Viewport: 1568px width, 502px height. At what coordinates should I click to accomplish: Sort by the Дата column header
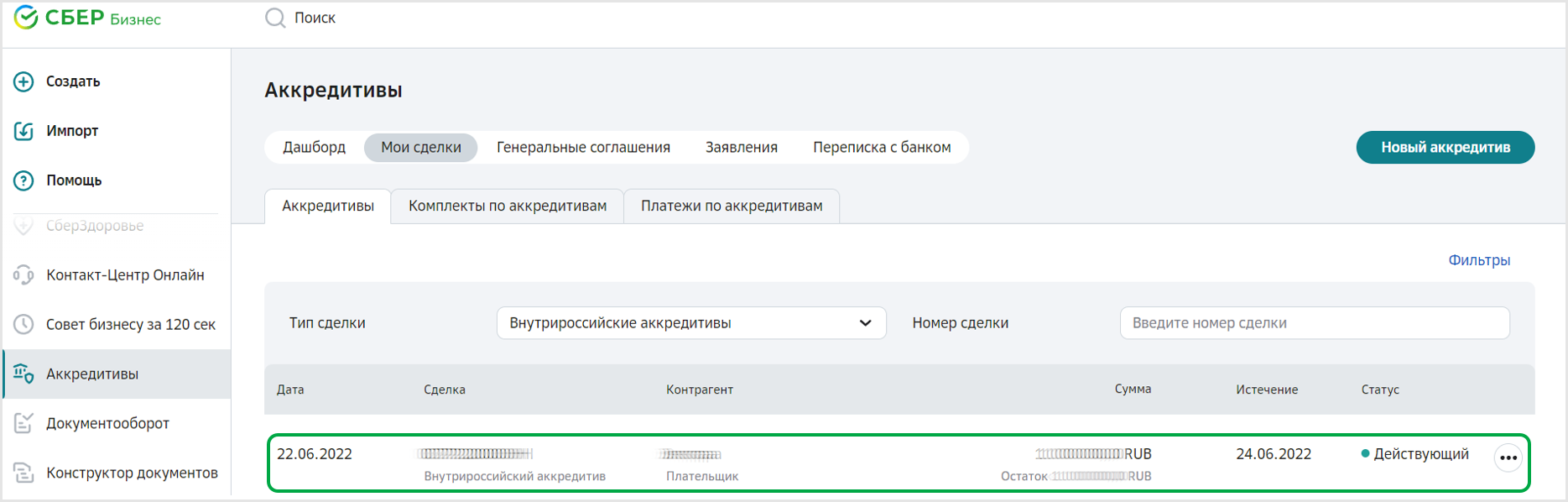290,390
